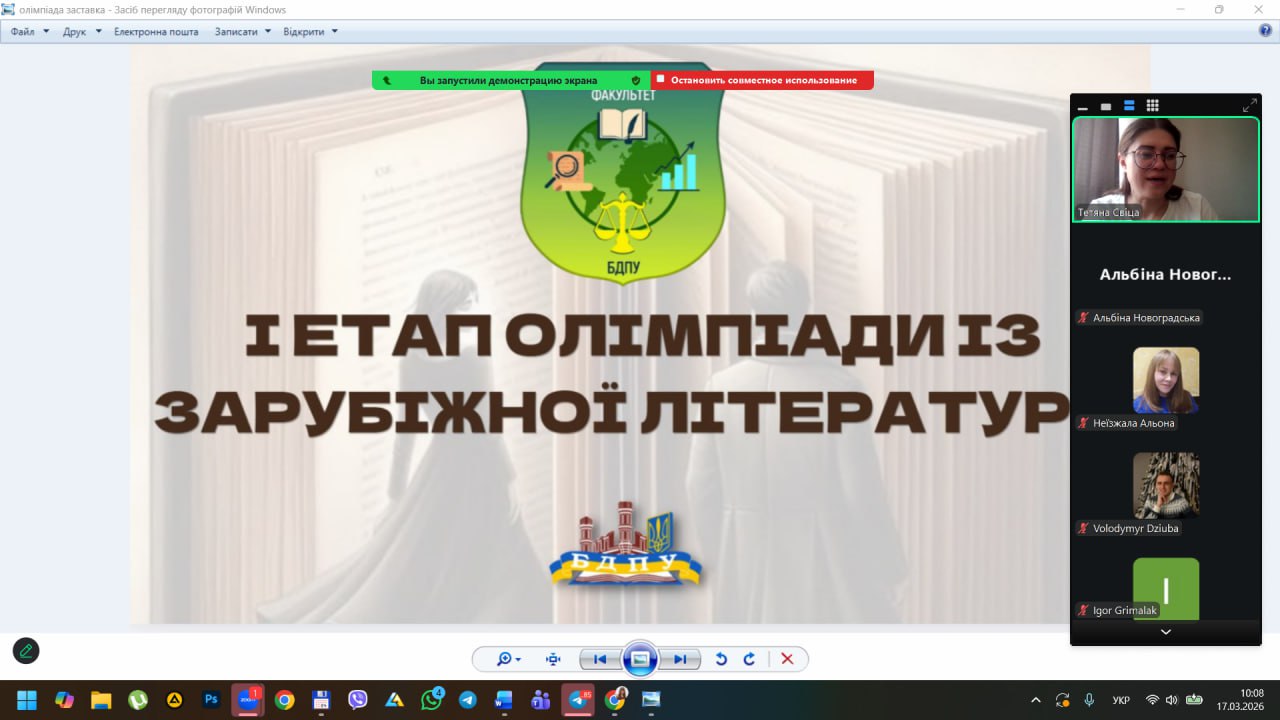Expand the Записати dropdown menu
This screenshot has width=1280, height=720.
(242, 32)
